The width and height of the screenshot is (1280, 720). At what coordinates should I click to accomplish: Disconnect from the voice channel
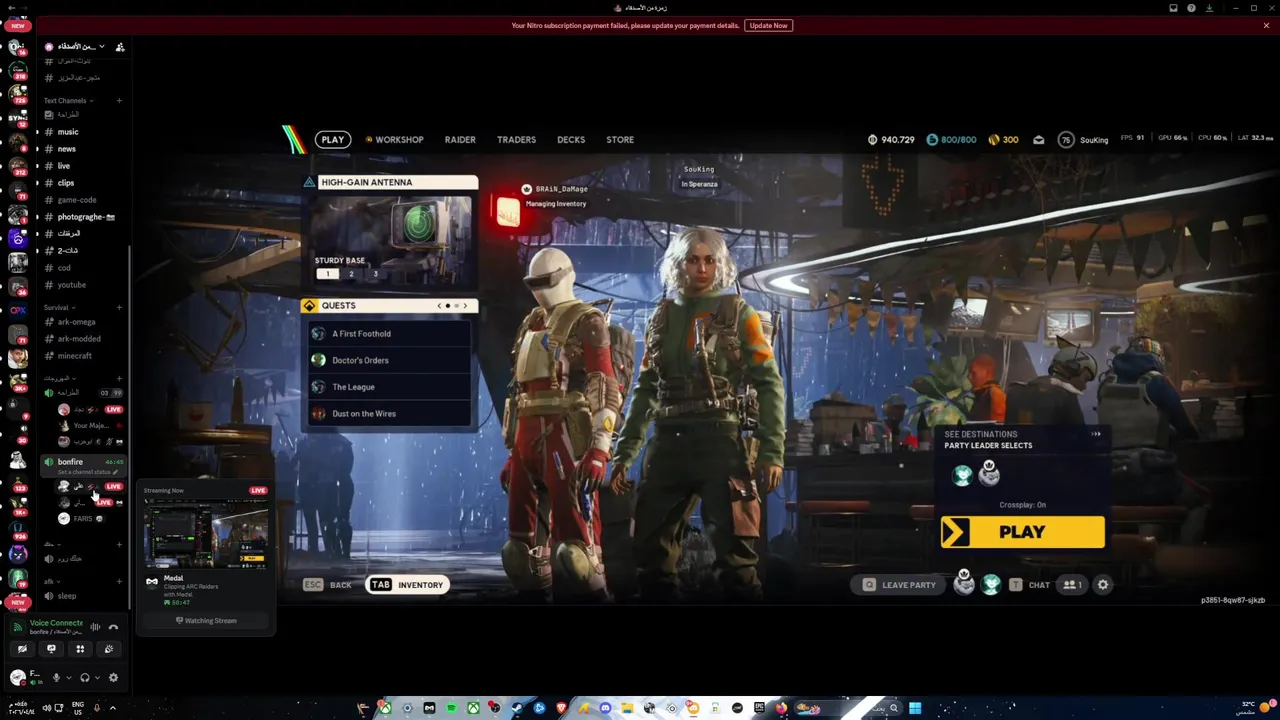click(x=113, y=627)
